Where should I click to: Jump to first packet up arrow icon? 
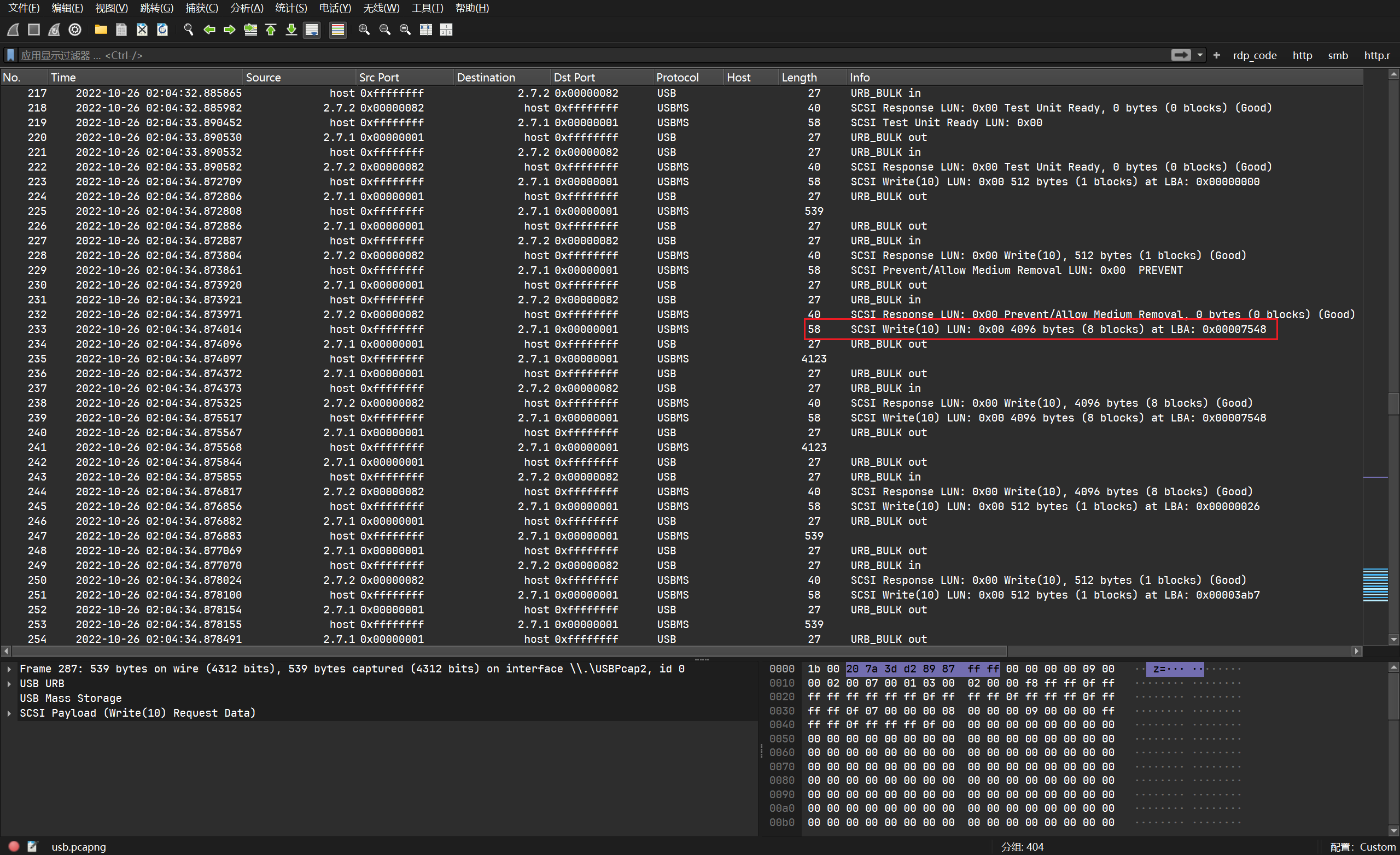click(271, 30)
